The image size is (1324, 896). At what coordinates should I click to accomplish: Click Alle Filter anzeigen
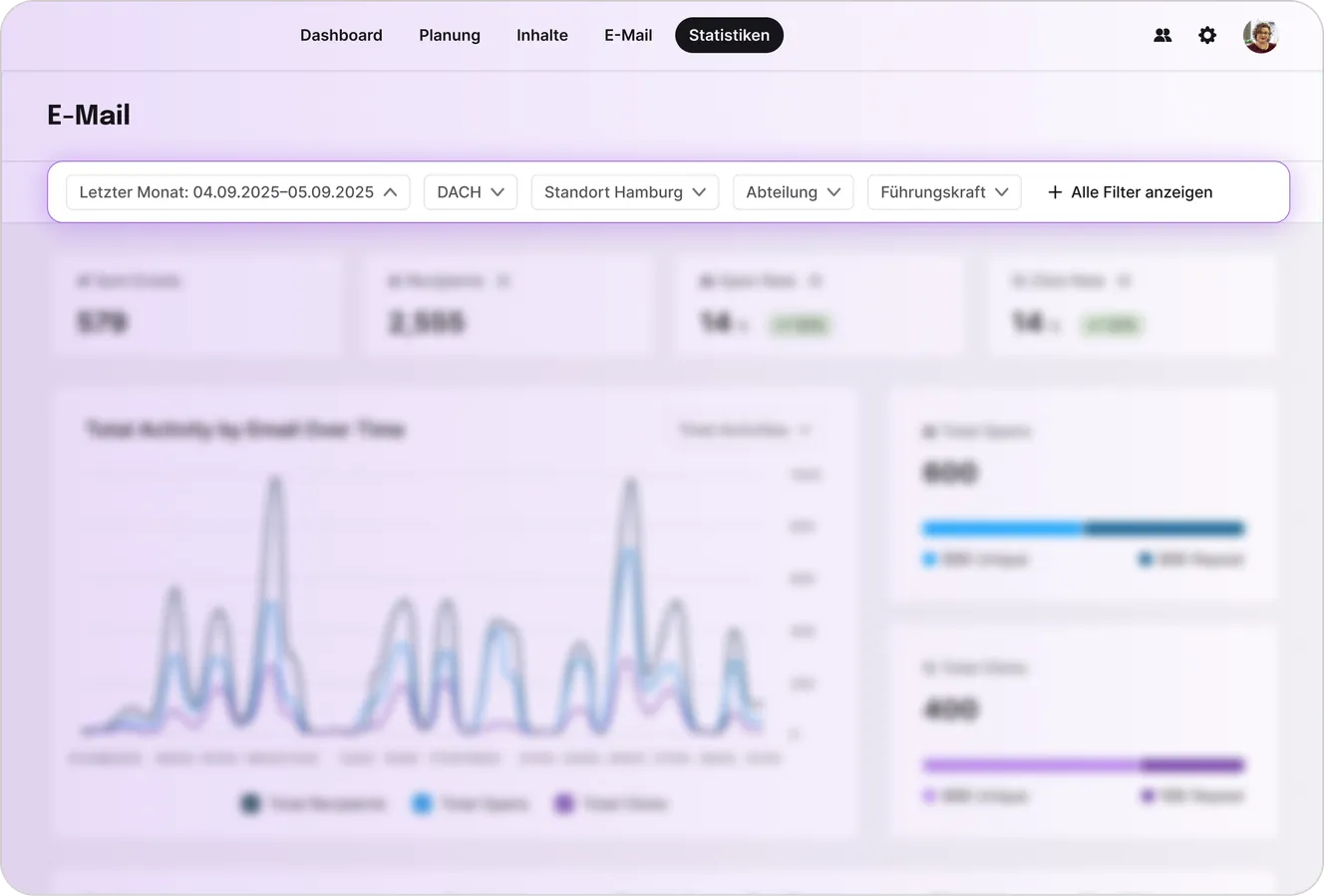(1130, 192)
